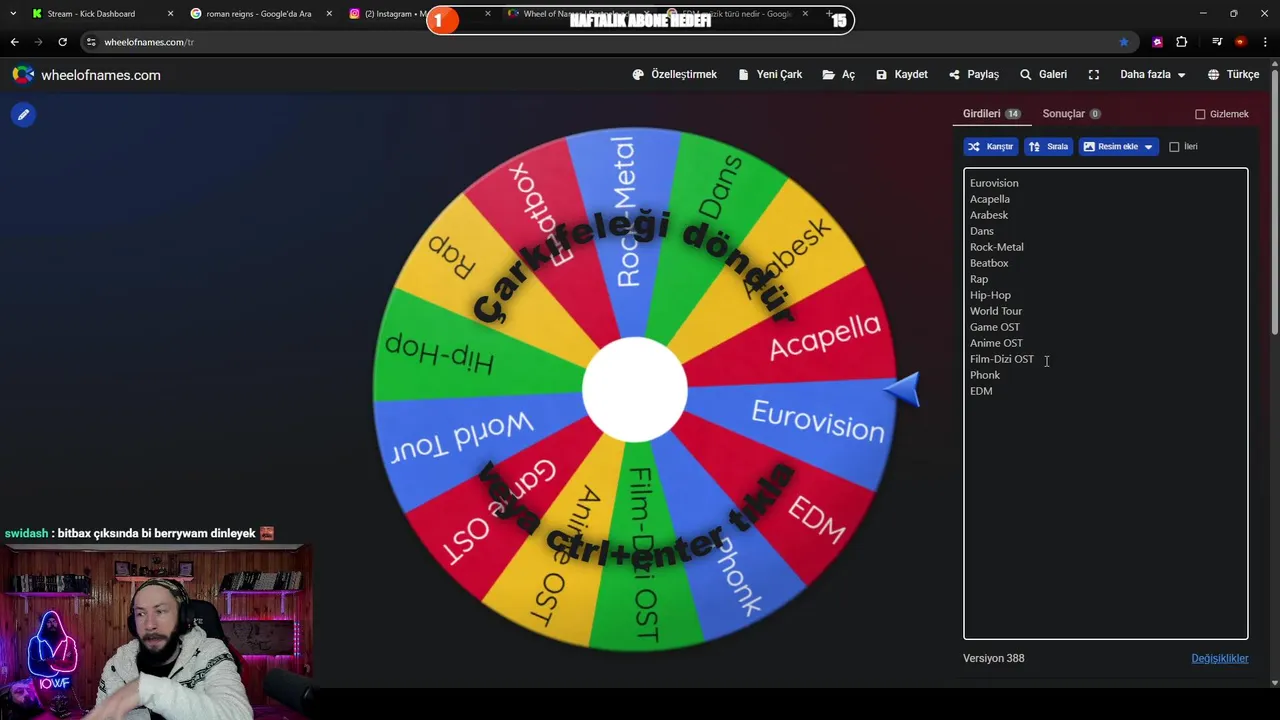Image resolution: width=1280 pixels, height=720 pixels.
Task: Switch to the Sonuçlar results tab
Action: point(1071,114)
